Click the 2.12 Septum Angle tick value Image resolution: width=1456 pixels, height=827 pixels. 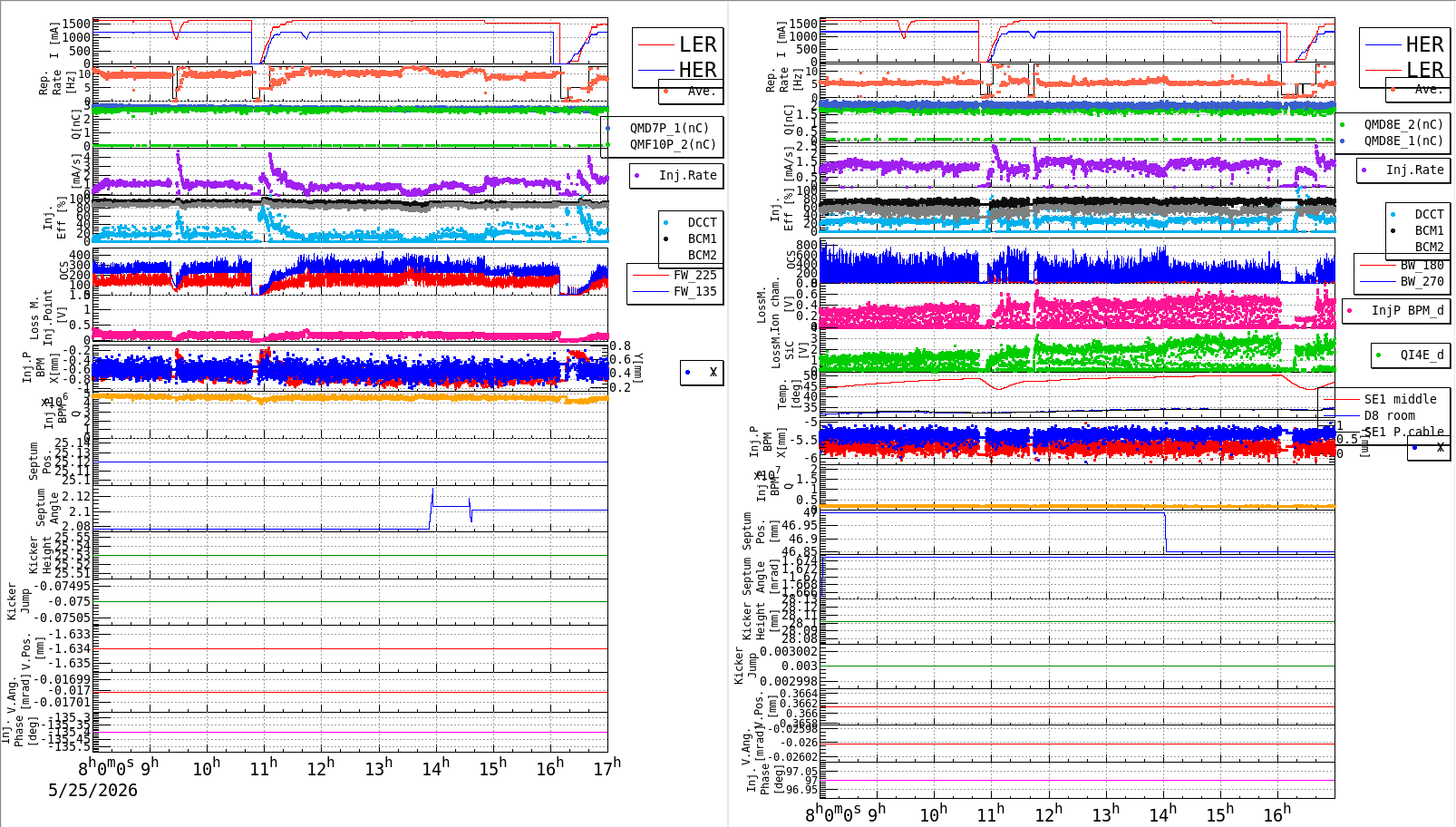tap(76, 496)
